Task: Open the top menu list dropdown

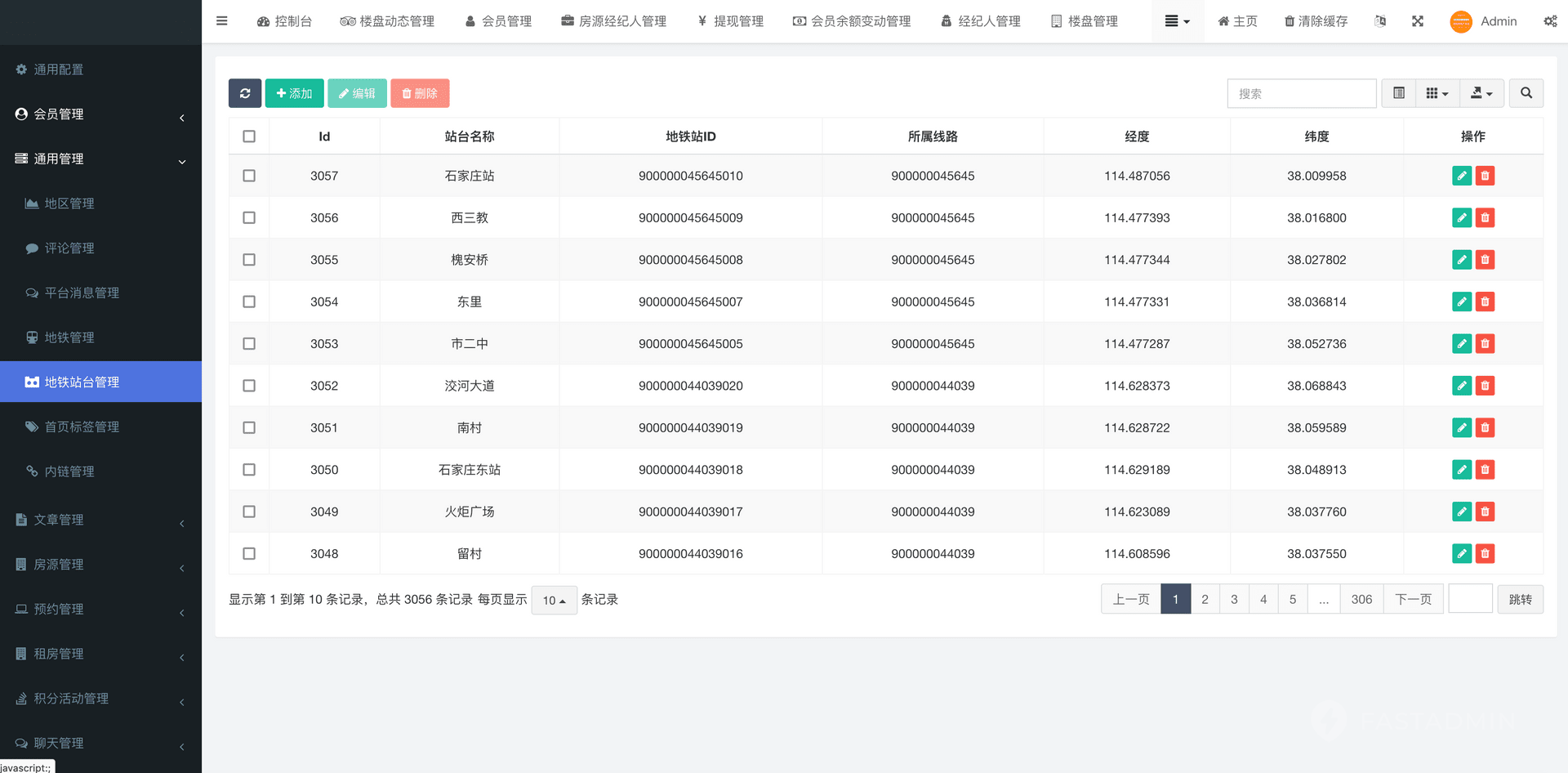Action: tap(1177, 21)
